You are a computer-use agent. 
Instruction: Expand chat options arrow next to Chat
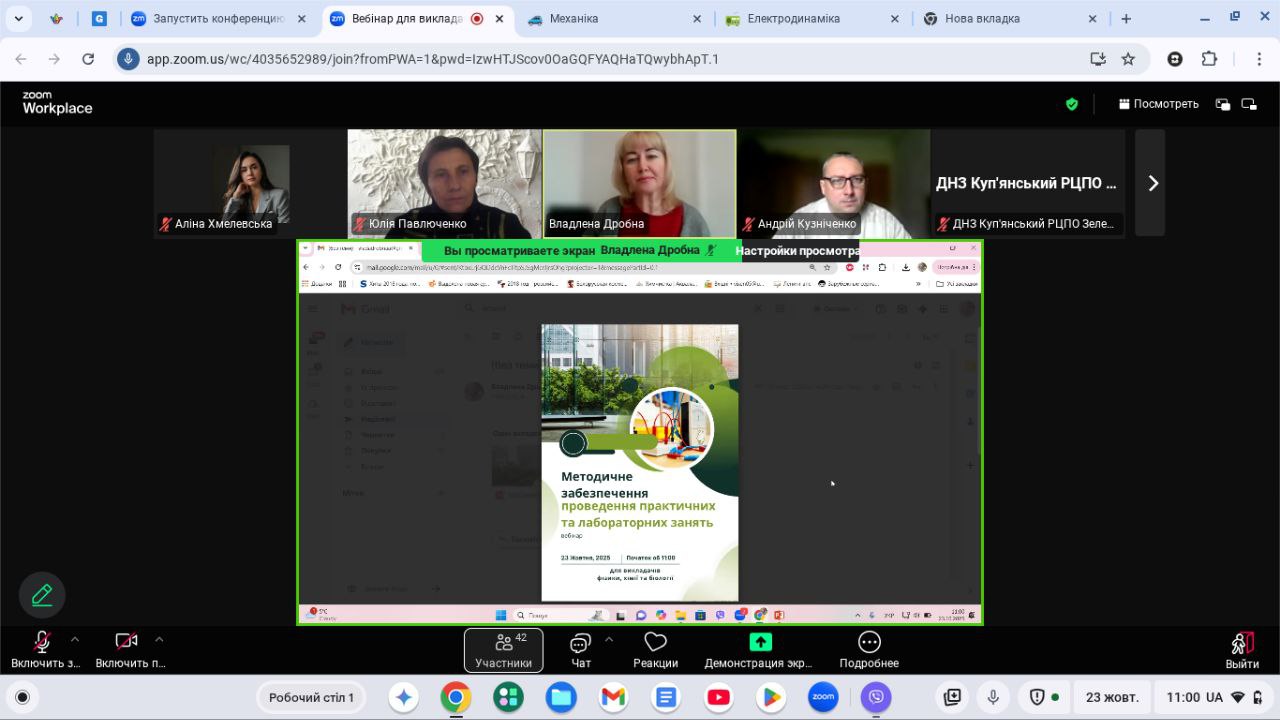(609, 639)
